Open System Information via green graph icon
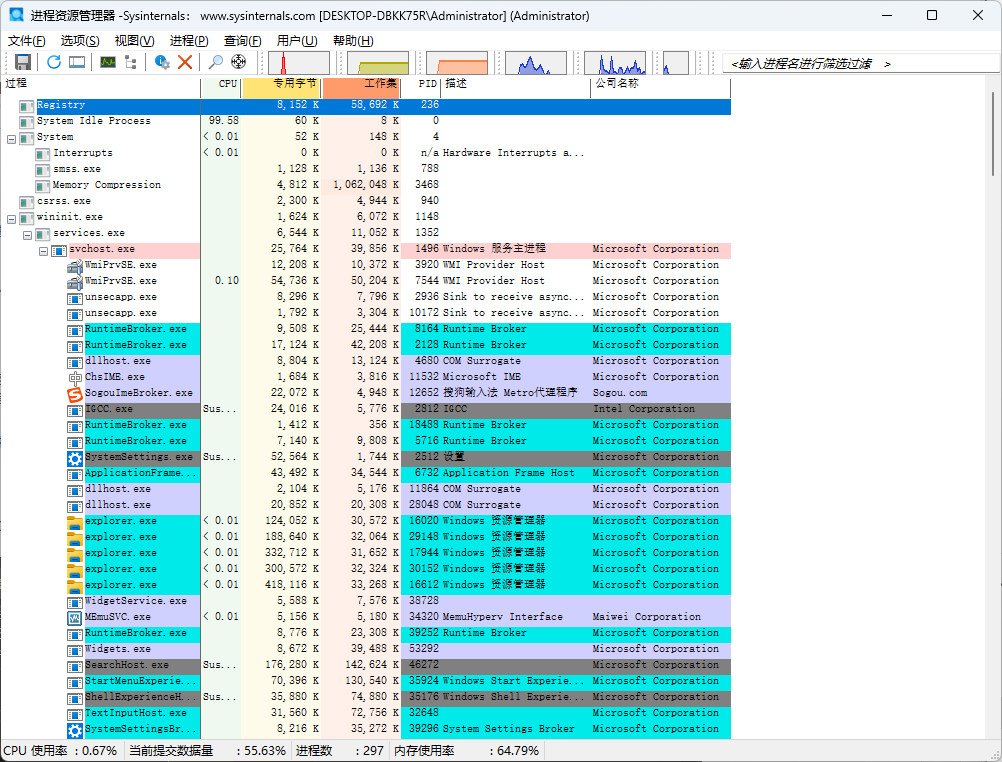The width and height of the screenshot is (1002, 762). click(x=108, y=62)
